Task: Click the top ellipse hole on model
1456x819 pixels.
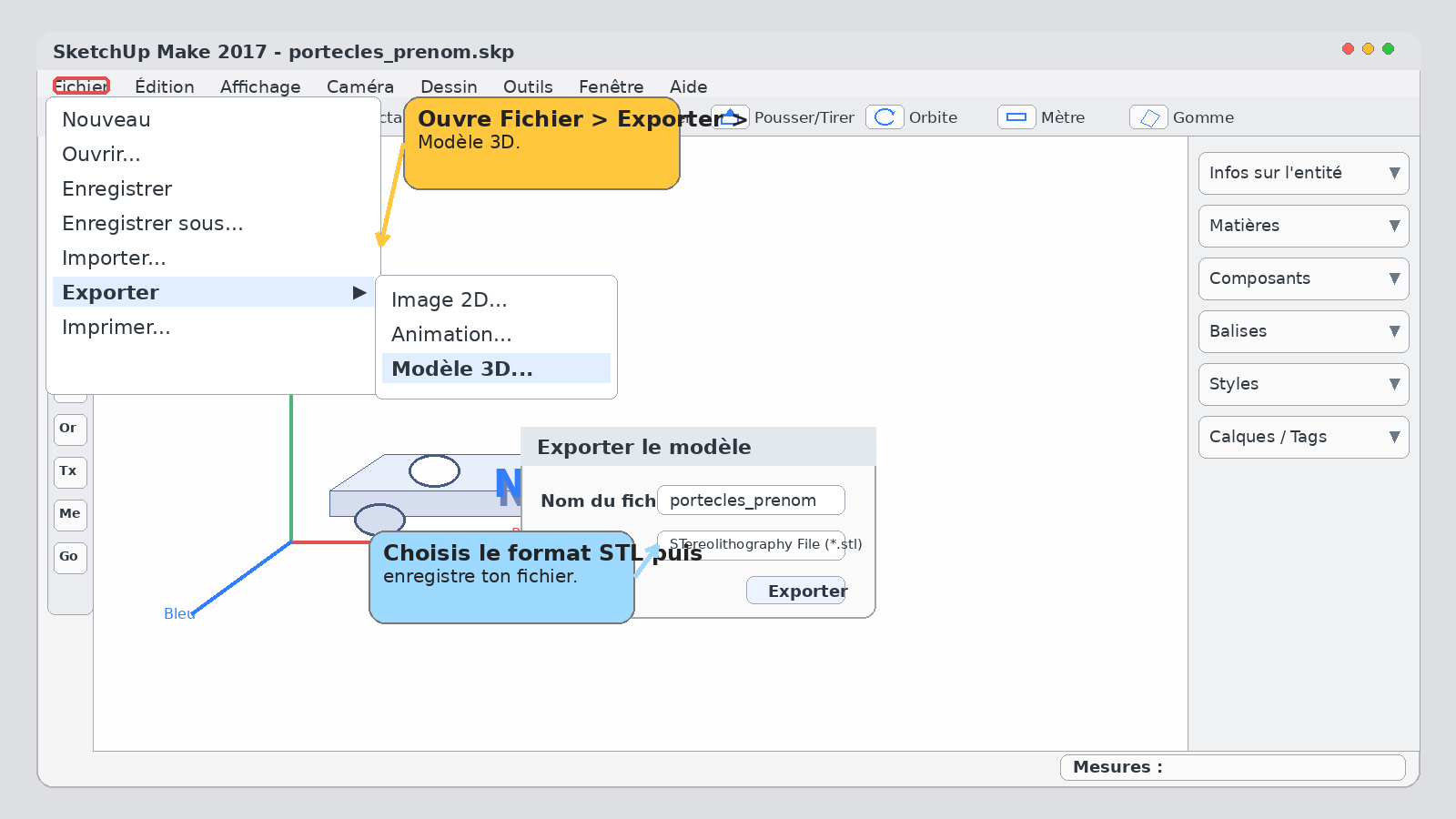Action: click(434, 470)
